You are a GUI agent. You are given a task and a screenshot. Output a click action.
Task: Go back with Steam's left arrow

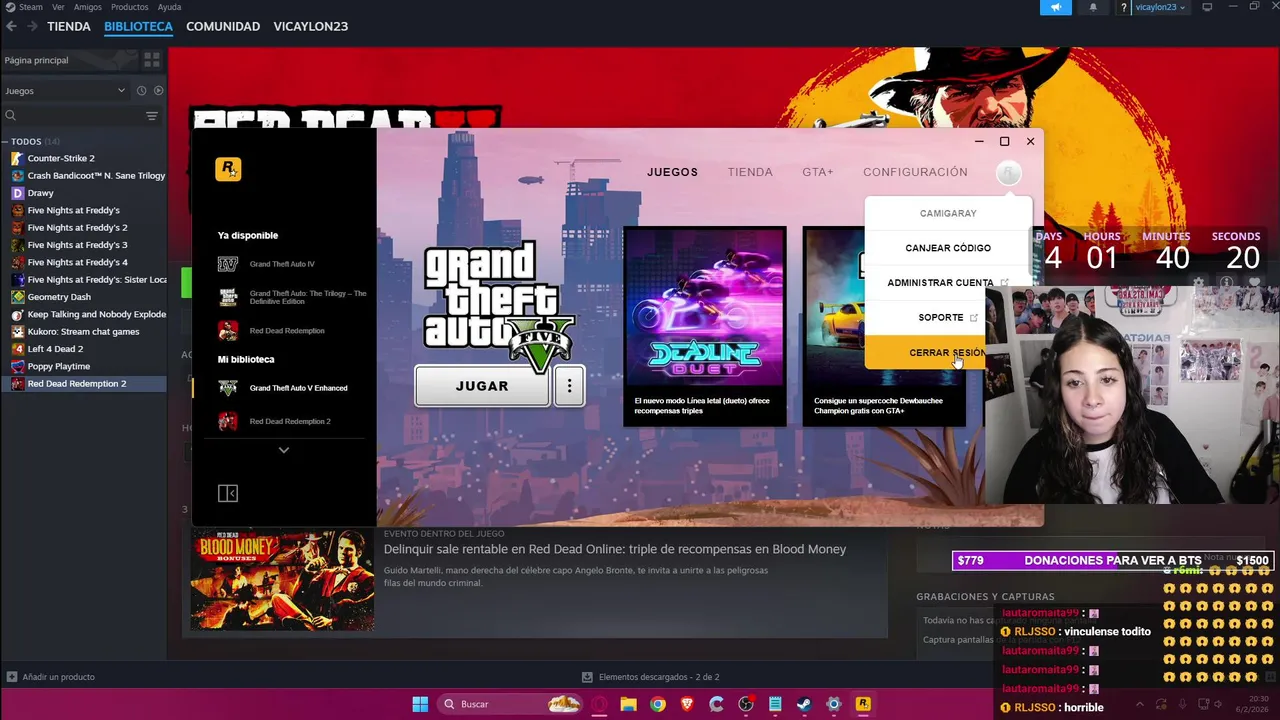point(11,26)
